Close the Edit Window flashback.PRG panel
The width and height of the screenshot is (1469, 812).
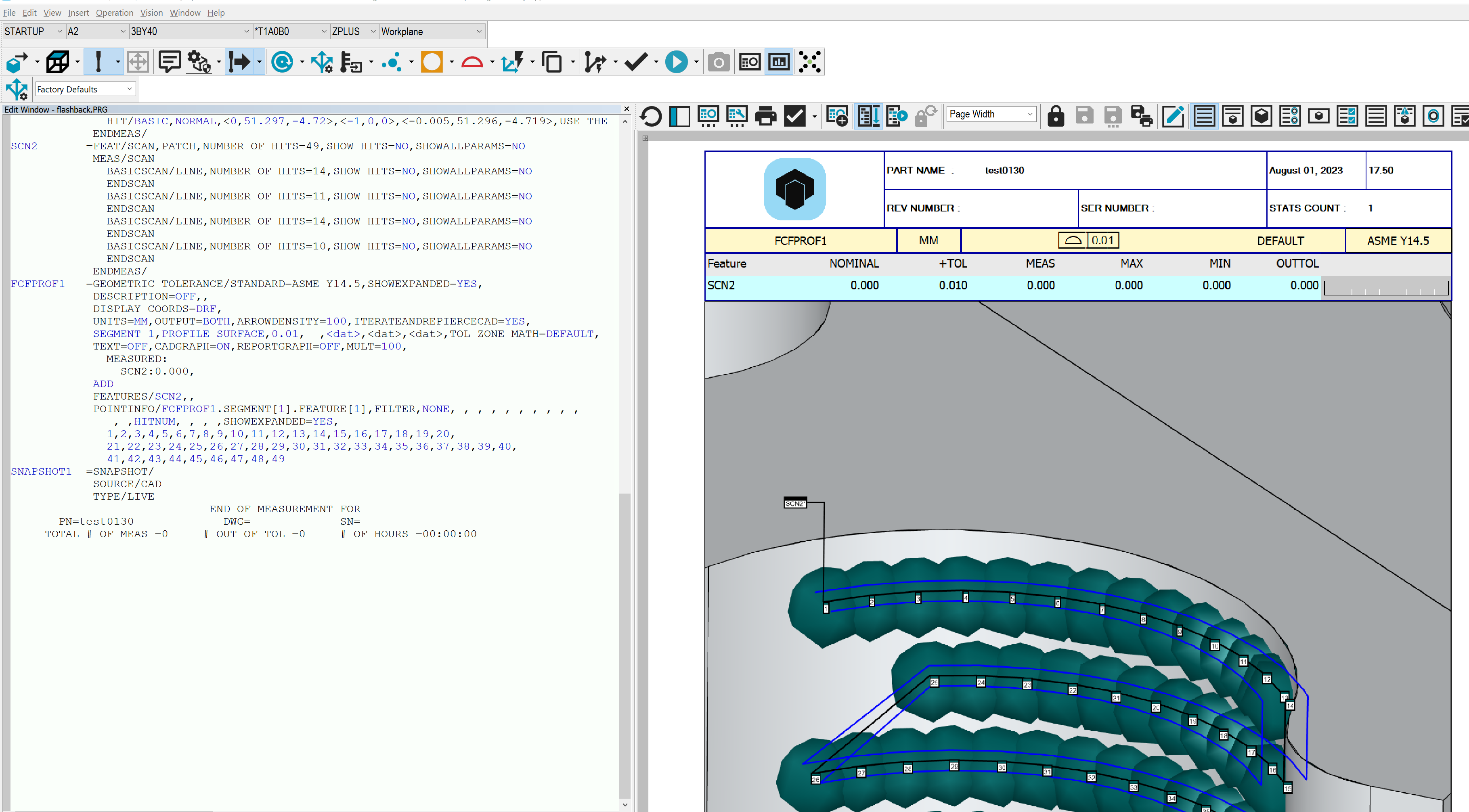(x=626, y=109)
